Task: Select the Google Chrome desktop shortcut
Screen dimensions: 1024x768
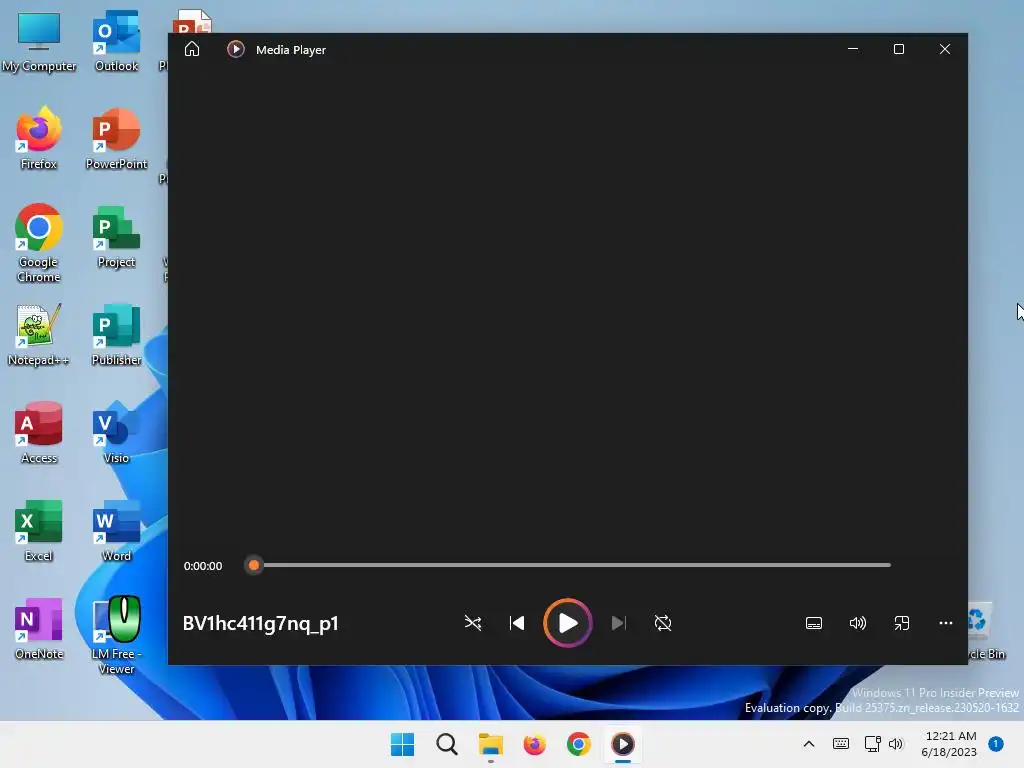Action: [39, 243]
